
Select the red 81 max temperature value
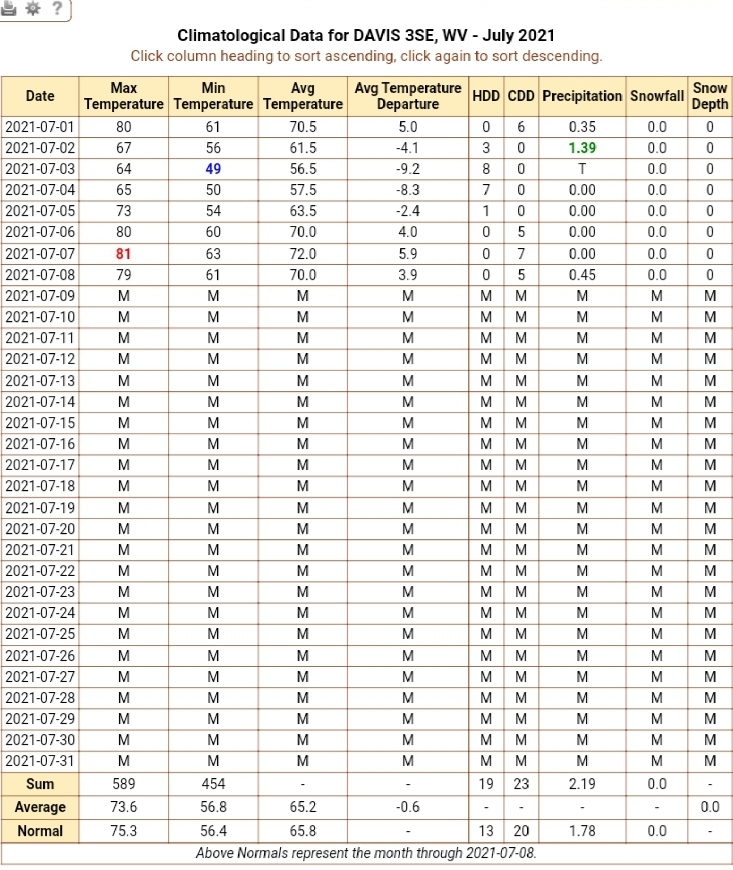click(124, 254)
